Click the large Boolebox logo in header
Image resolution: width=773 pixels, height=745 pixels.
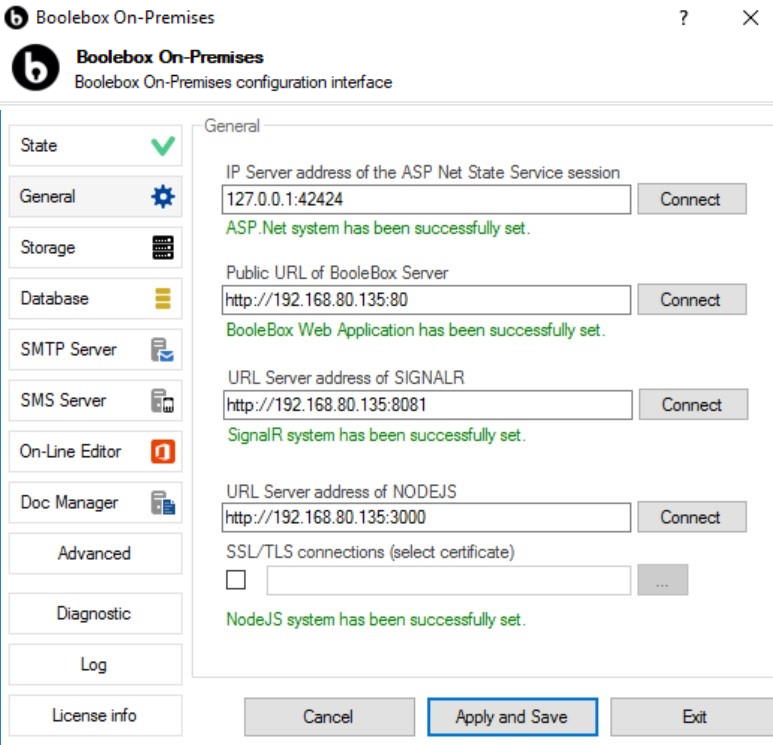point(35,68)
